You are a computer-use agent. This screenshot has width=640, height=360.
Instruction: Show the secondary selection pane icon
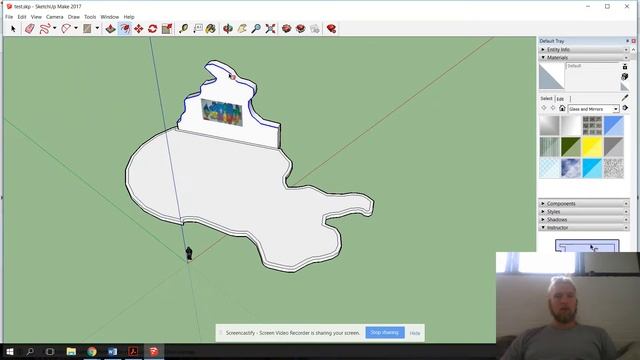point(624,67)
